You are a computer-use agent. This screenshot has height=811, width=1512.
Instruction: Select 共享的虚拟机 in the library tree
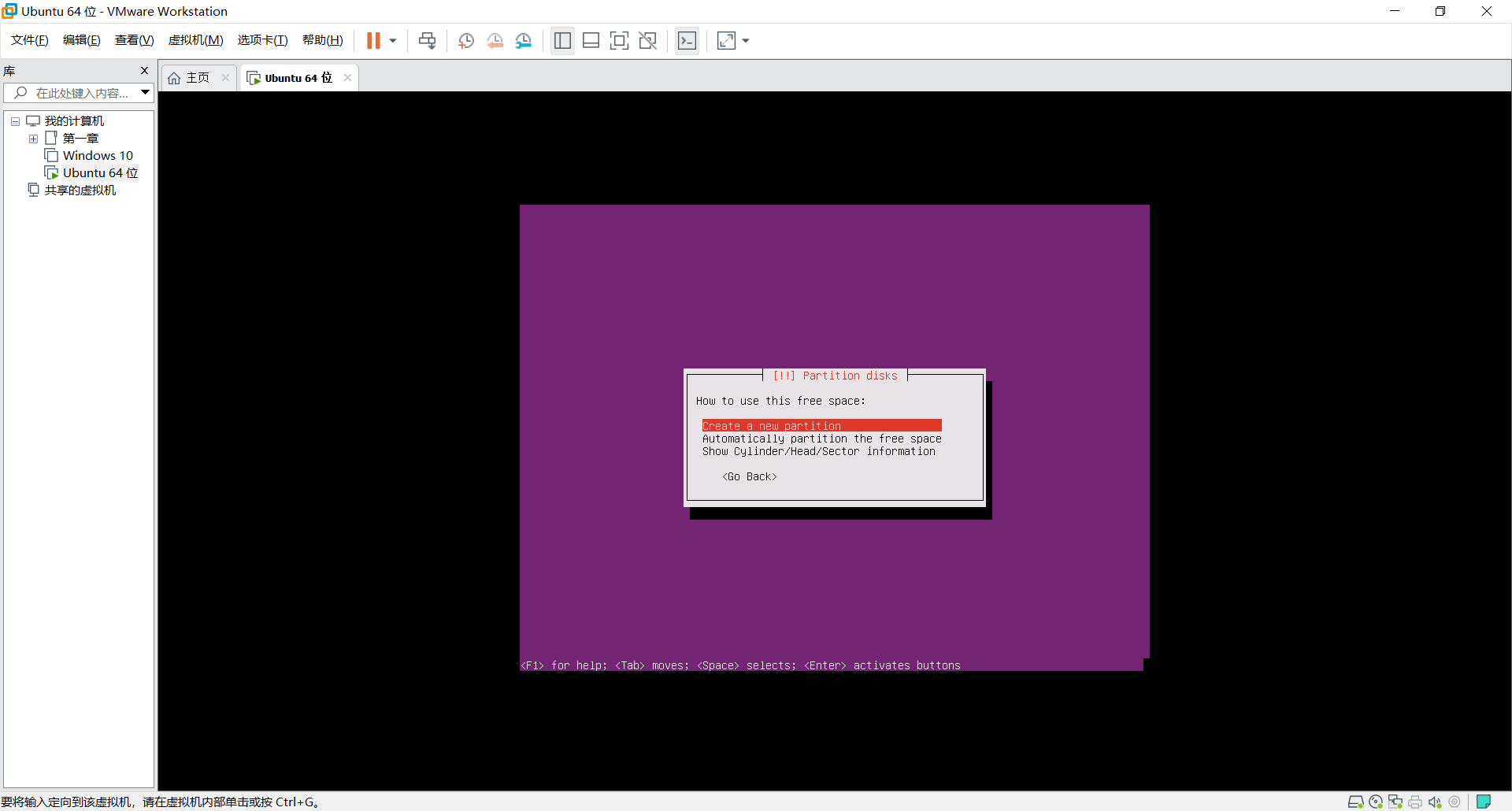coord(80,191)
